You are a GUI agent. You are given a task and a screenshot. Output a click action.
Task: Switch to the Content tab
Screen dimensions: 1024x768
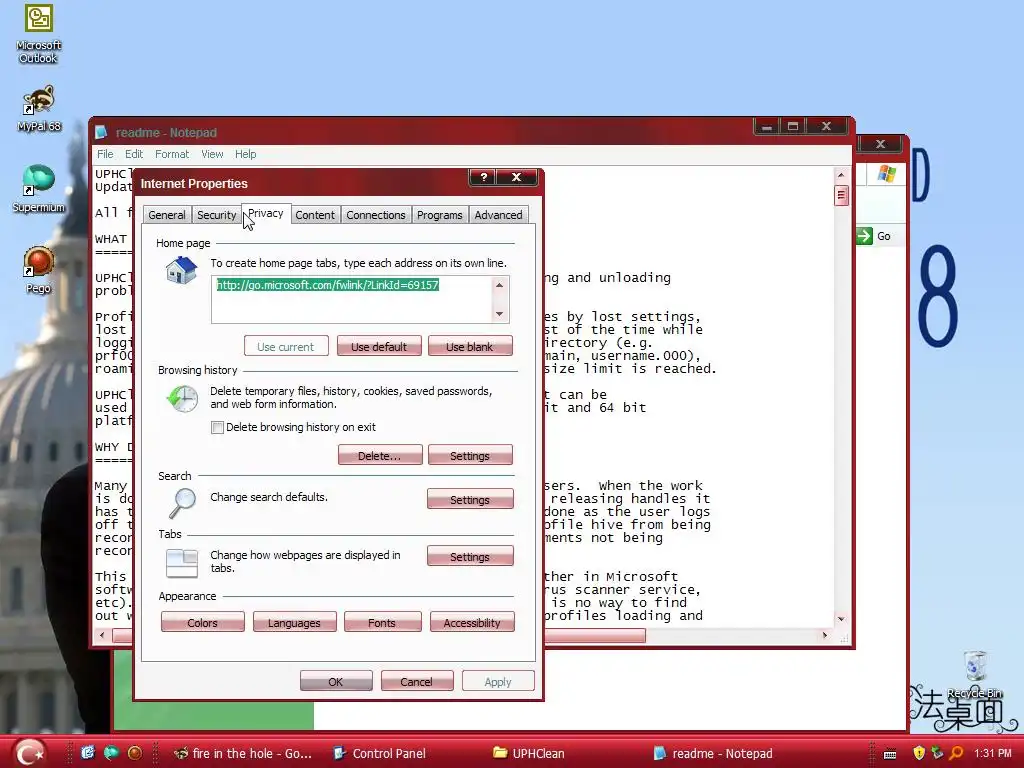click(x=315, y=215)
